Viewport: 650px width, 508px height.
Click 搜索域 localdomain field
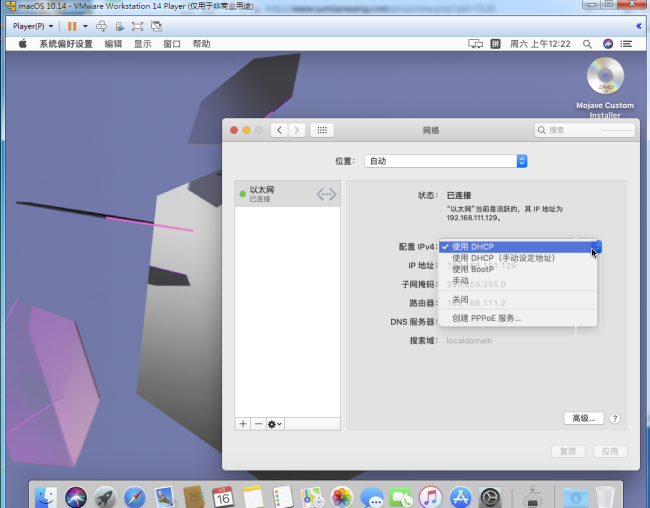click(x=469, y=340)
